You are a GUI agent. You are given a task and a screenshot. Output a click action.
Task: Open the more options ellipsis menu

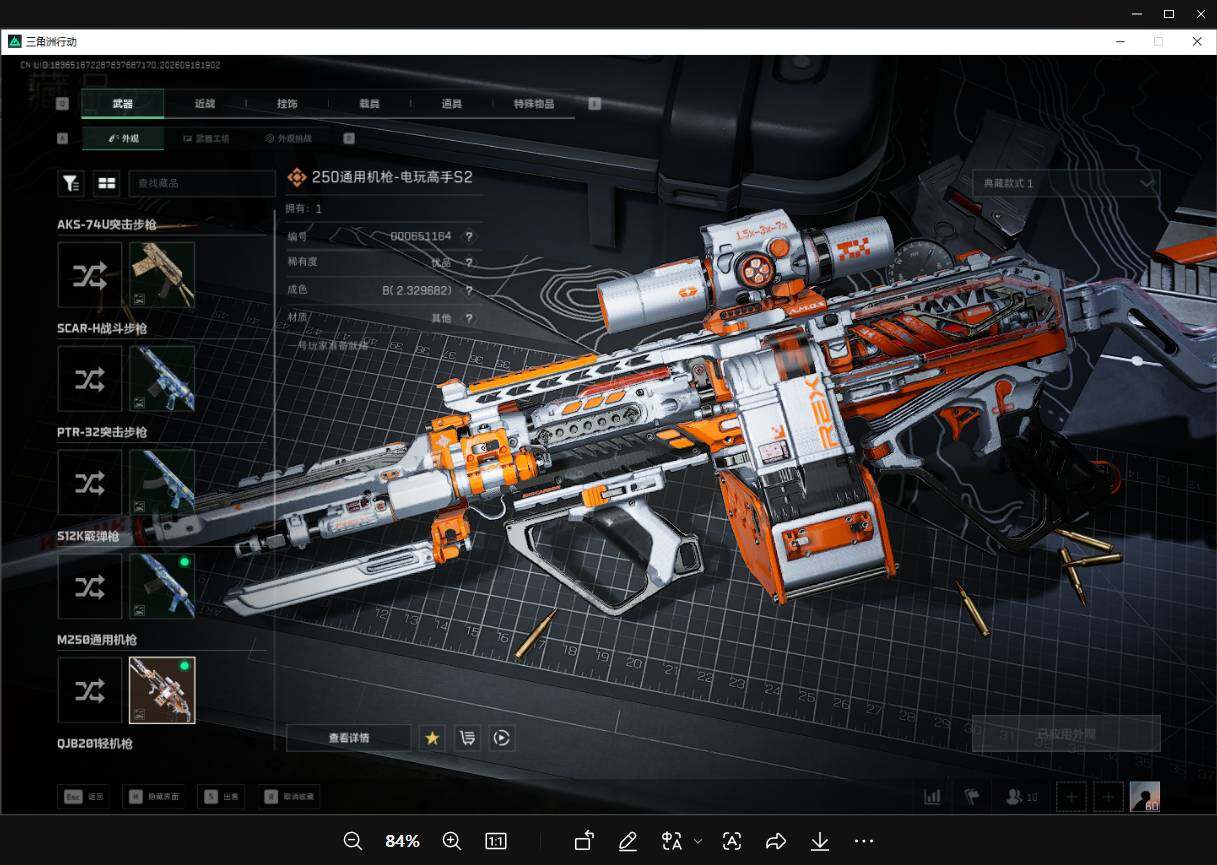click(x=865, y=841)
